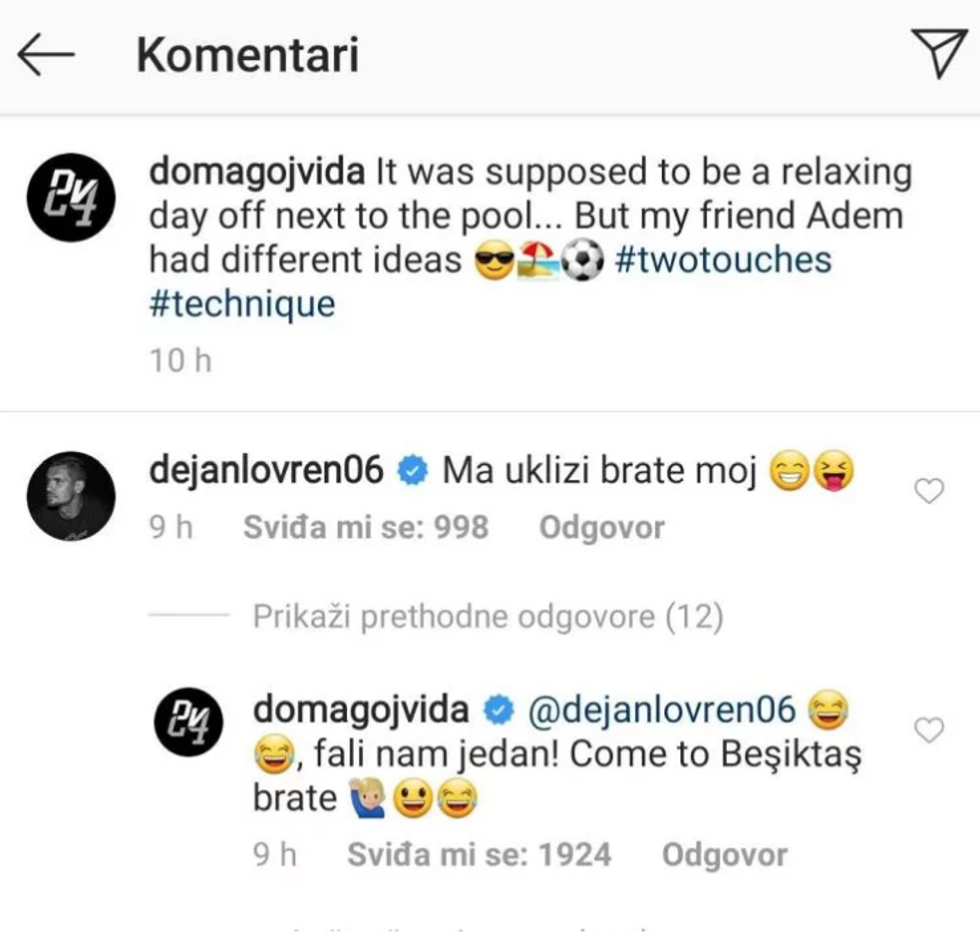Like dejanlovren06's comment with the heart
This screenshot has height=935, width=980.
click(x=929, y=491)
